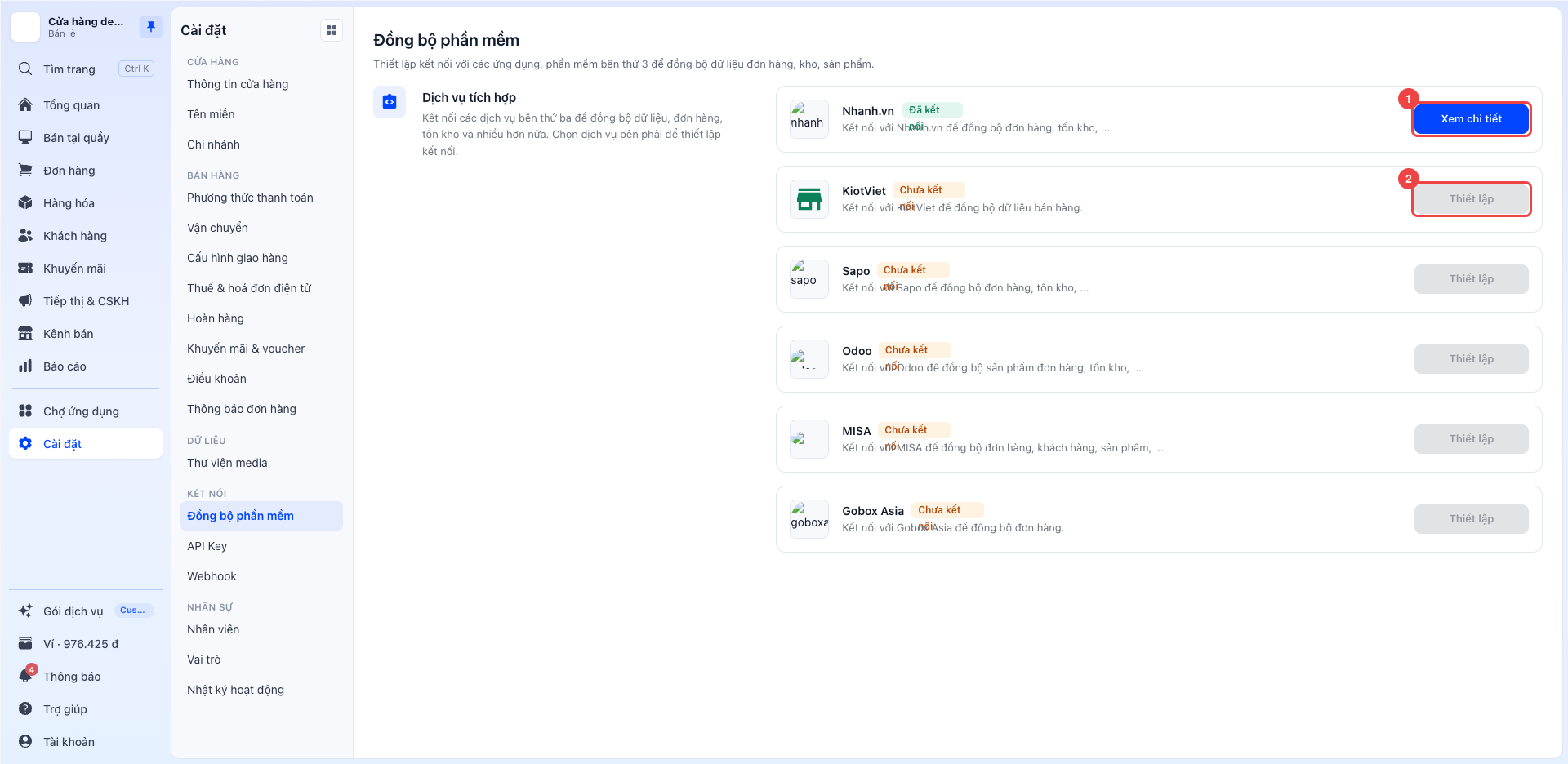
Task: Click the search icon for Tìm trang
Action: coord(25,69)
